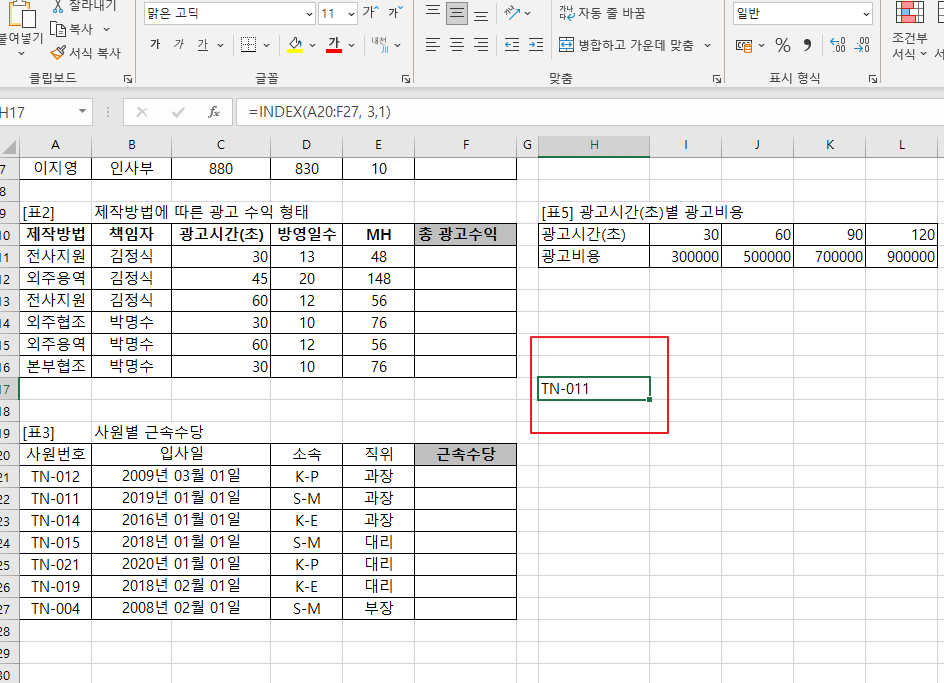Open the font size dropdown showing 11
This screenshot has width=944, height=683.
tap(351, 13)
